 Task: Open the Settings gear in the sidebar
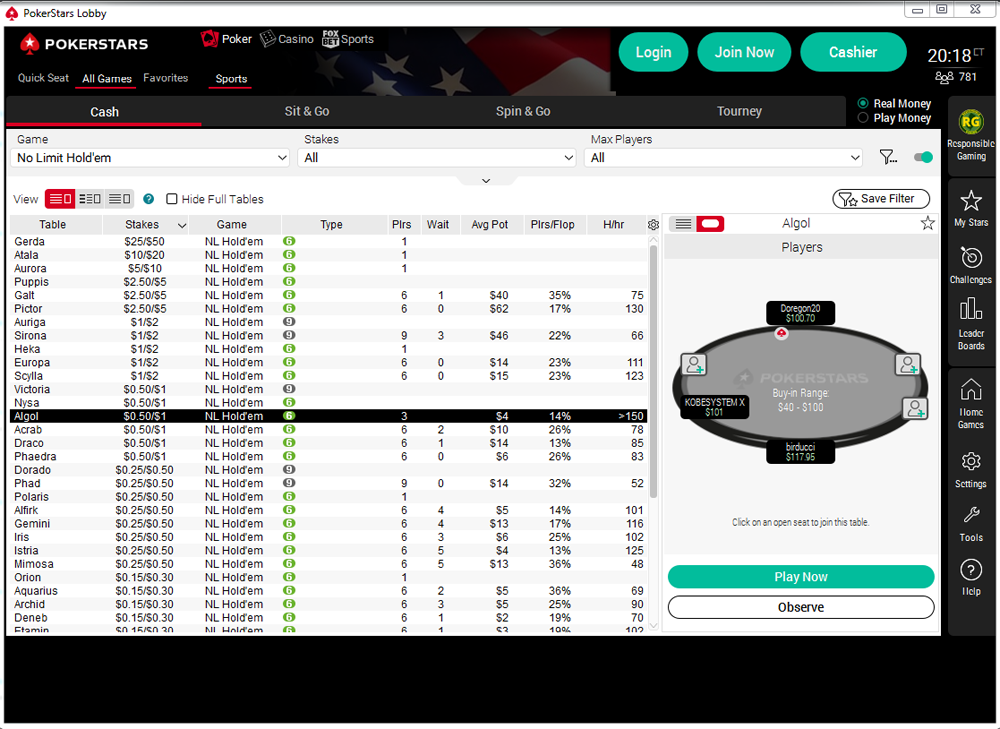tap(971, 461)
